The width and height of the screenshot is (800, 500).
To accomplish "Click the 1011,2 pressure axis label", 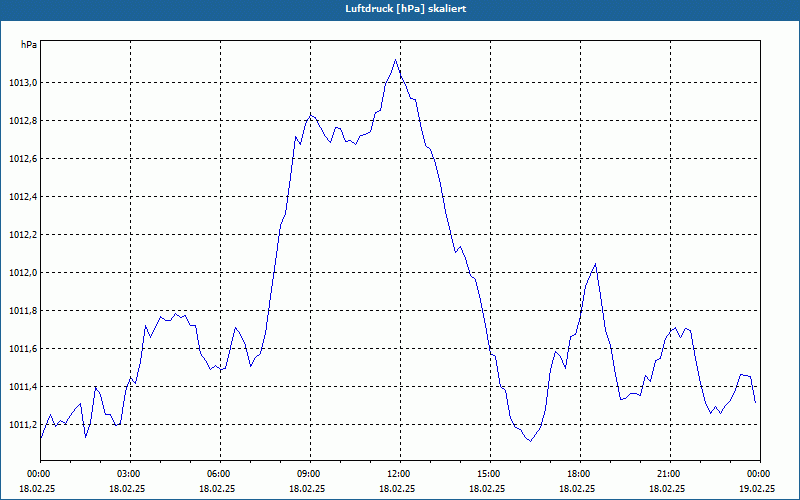I will 23,425.
